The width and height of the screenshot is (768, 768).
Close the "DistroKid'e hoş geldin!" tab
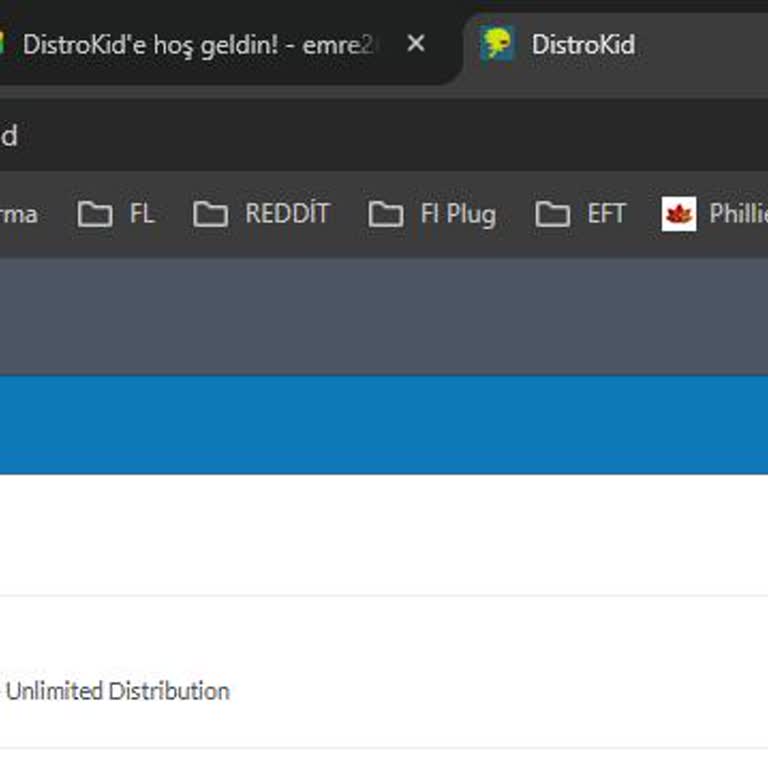pos(416,44)
